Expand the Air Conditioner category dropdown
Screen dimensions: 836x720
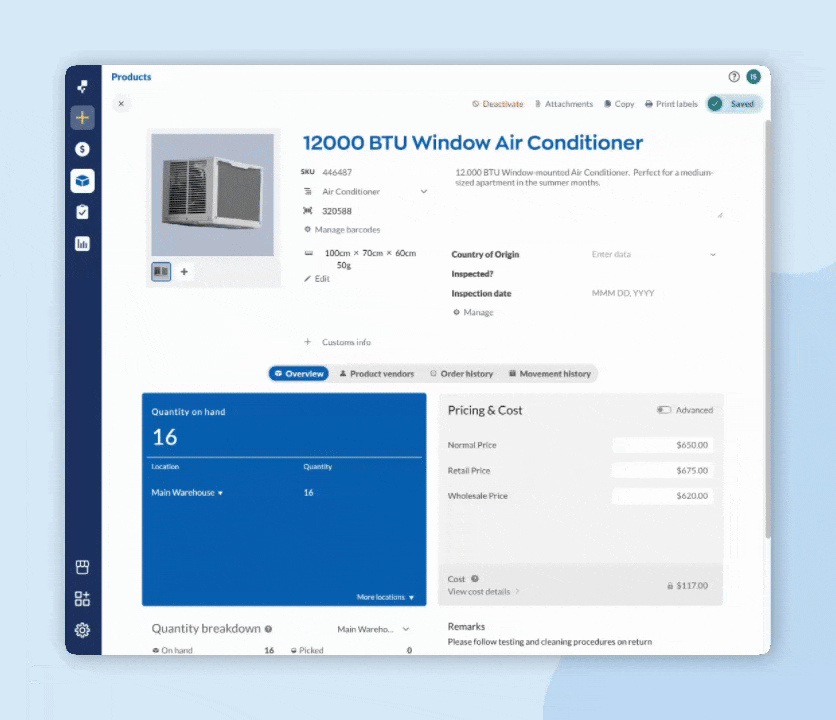(423, 192)
